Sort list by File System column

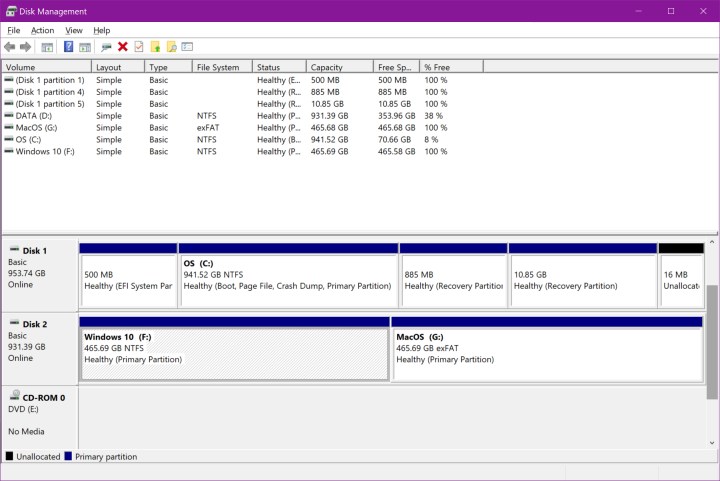pos(220,67)
